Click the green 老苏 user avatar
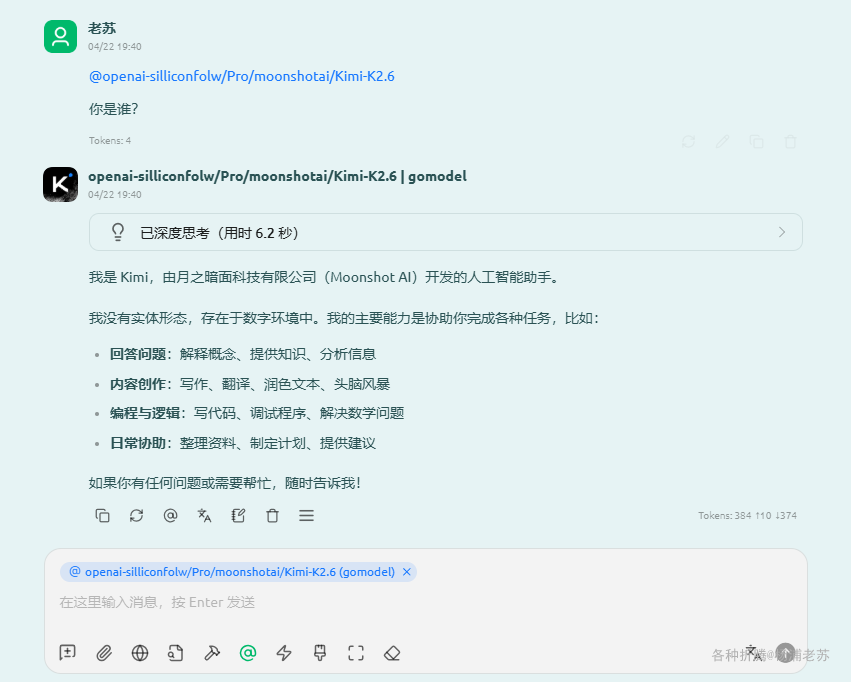 click(x=60, y=36)
